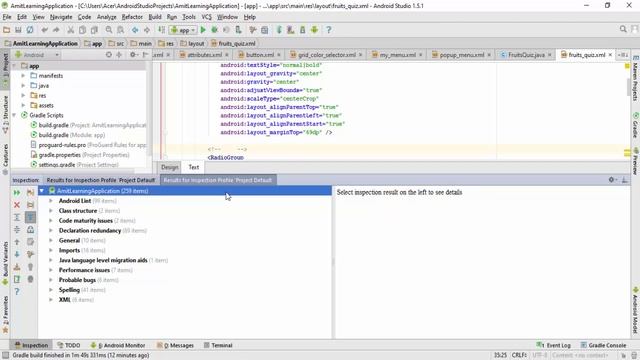Go to next problem with blue down arrow
This screenshot has width=640, height=360.
click(17, 254)
